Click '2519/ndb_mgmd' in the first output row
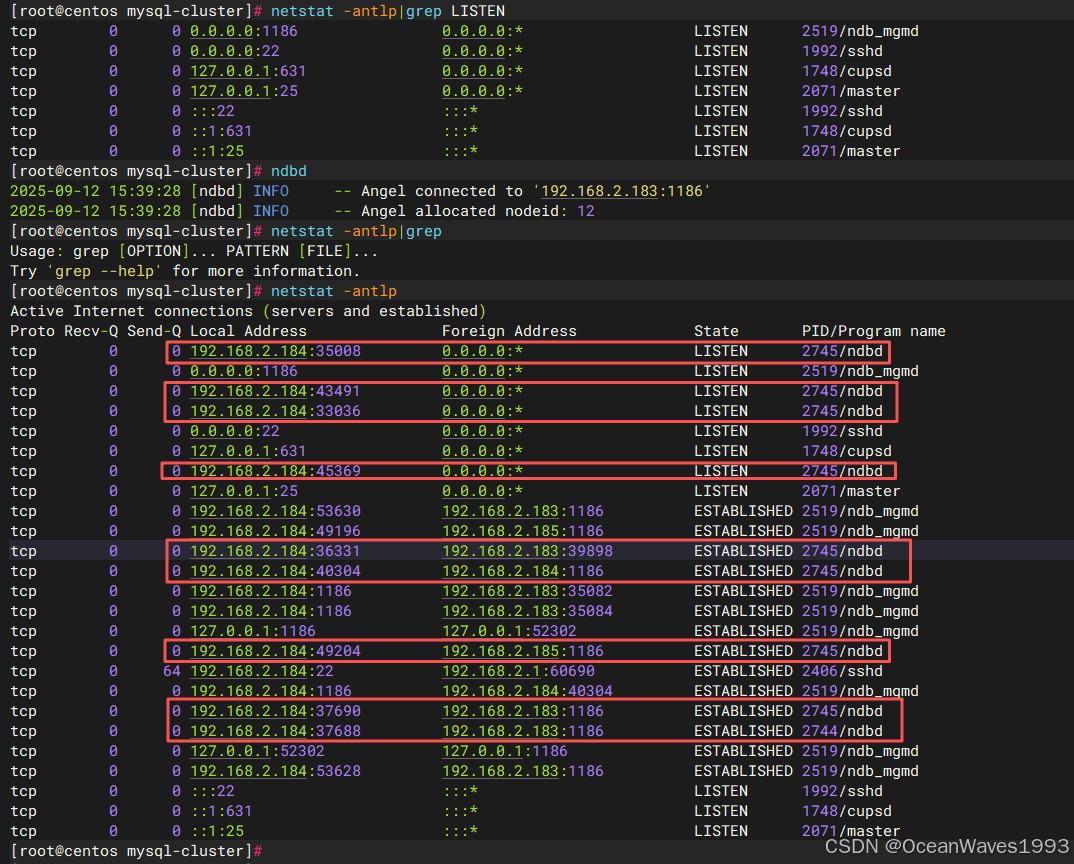 pyautogui.click(x=860, y=31)
